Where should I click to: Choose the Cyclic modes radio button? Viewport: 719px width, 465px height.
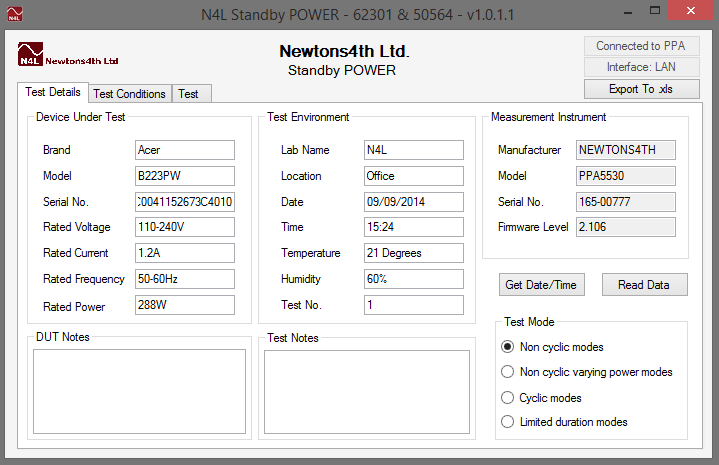(507, 397)
